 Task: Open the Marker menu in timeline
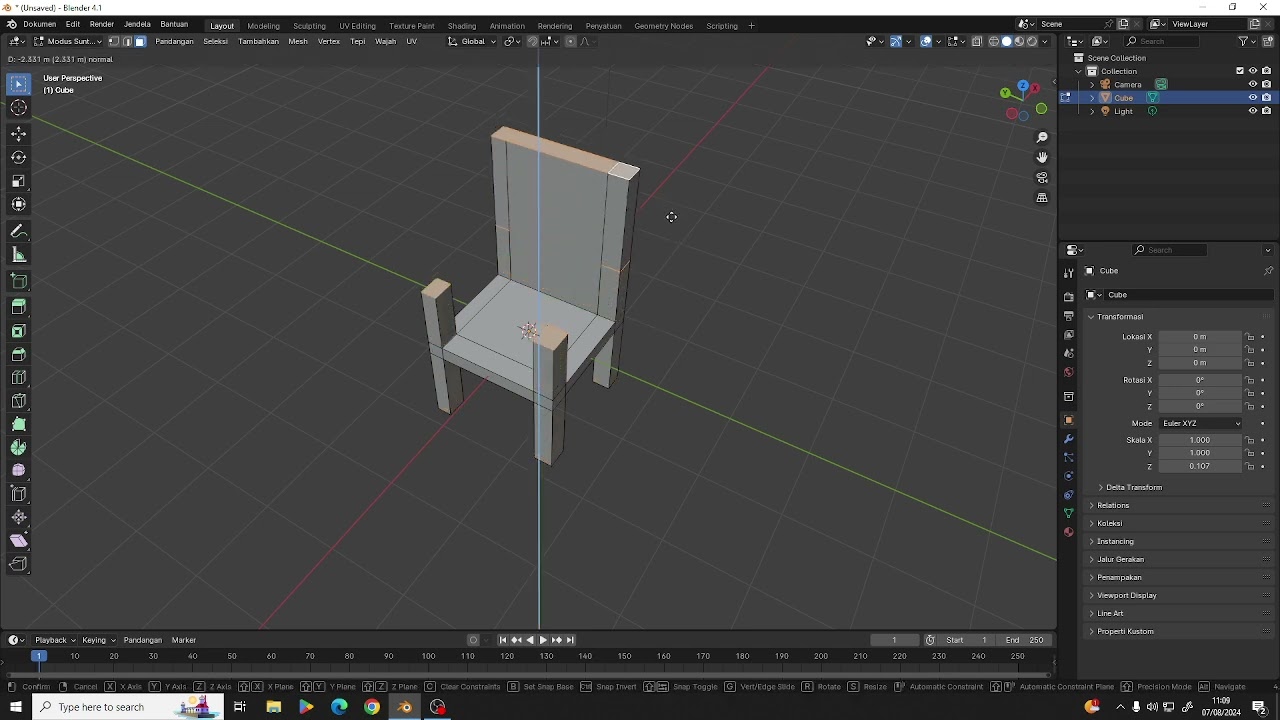tap(183, 640)
